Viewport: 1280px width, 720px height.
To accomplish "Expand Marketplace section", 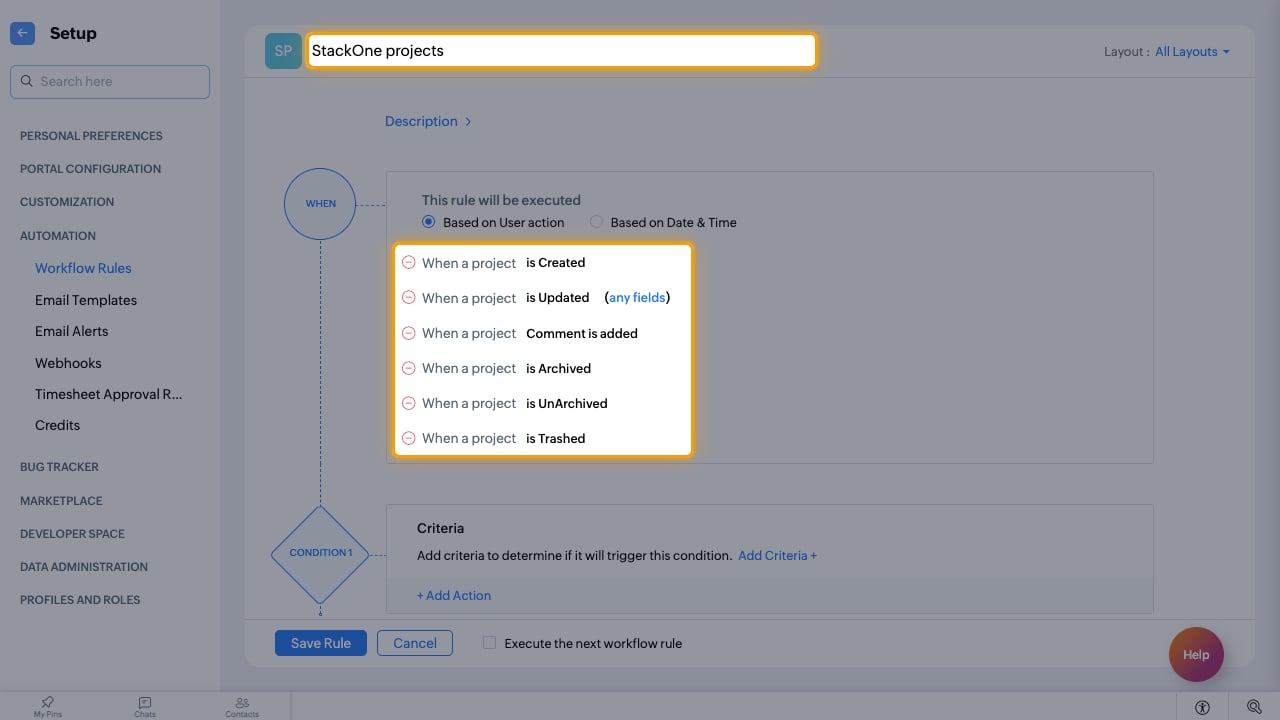I will point(61,501).
